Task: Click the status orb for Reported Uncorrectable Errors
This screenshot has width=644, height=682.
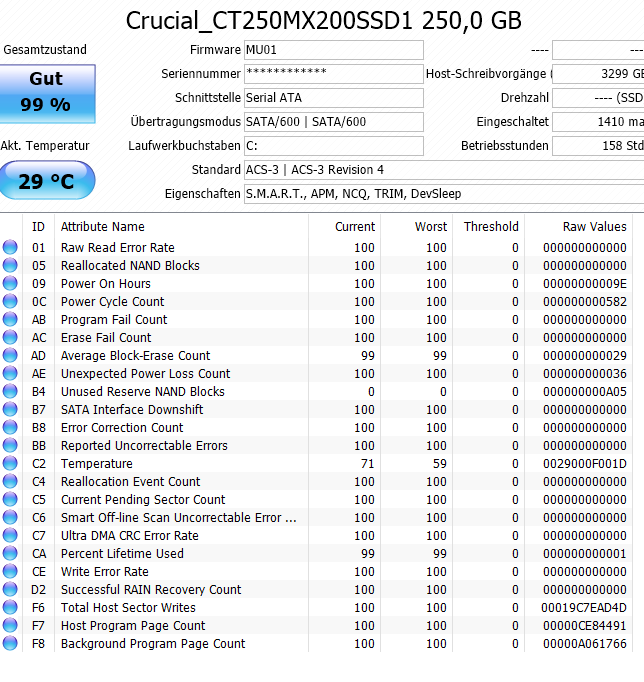Action: [x=10, y=445]
